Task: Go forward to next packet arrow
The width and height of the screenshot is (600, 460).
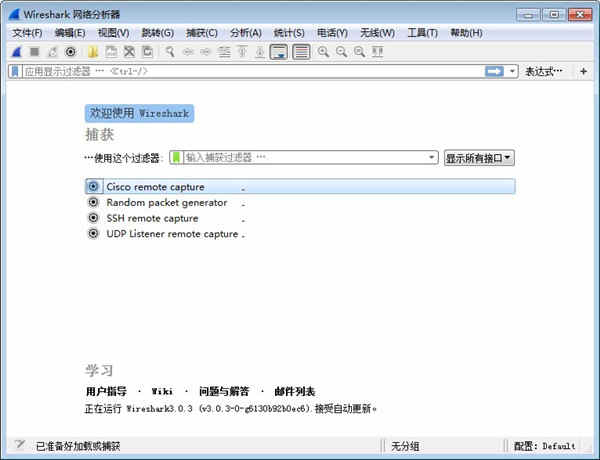Action: pos(206,52)
